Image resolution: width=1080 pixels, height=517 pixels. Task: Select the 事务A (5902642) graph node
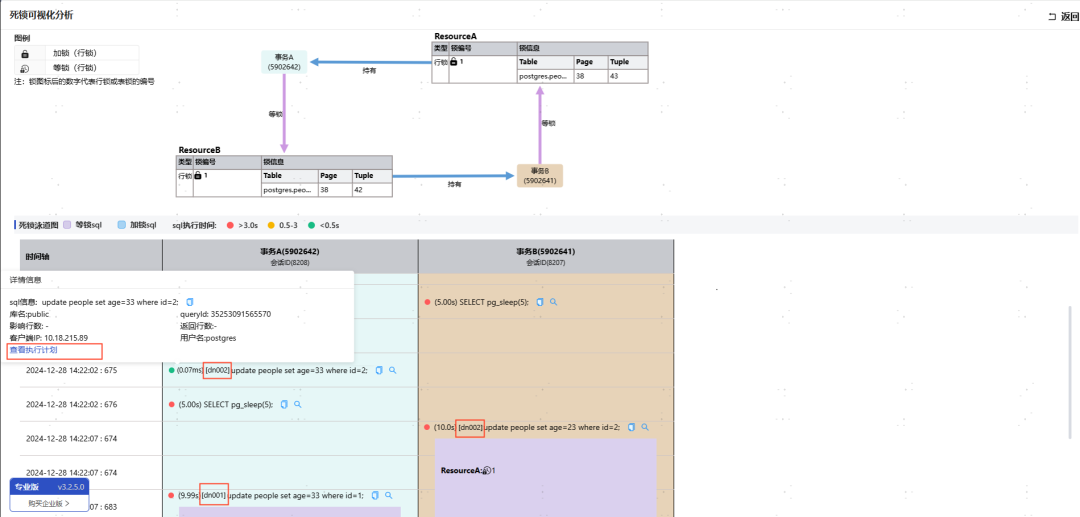pos(284,62)
